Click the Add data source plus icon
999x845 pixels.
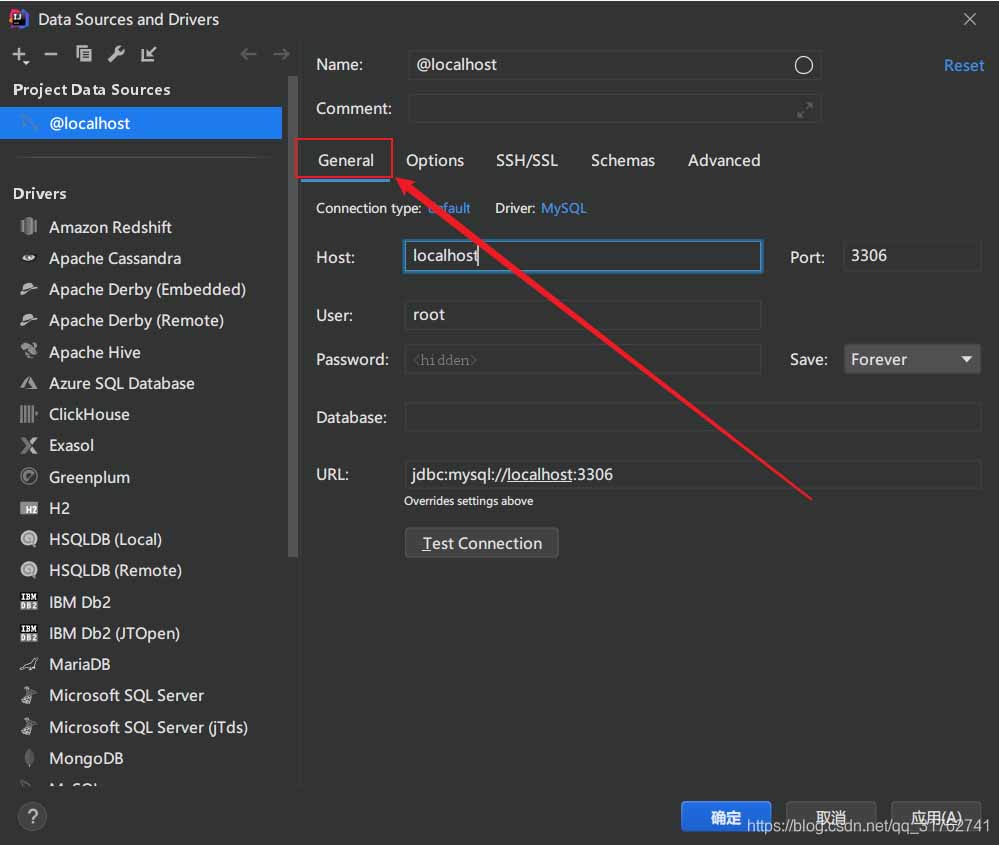(20, 55)
